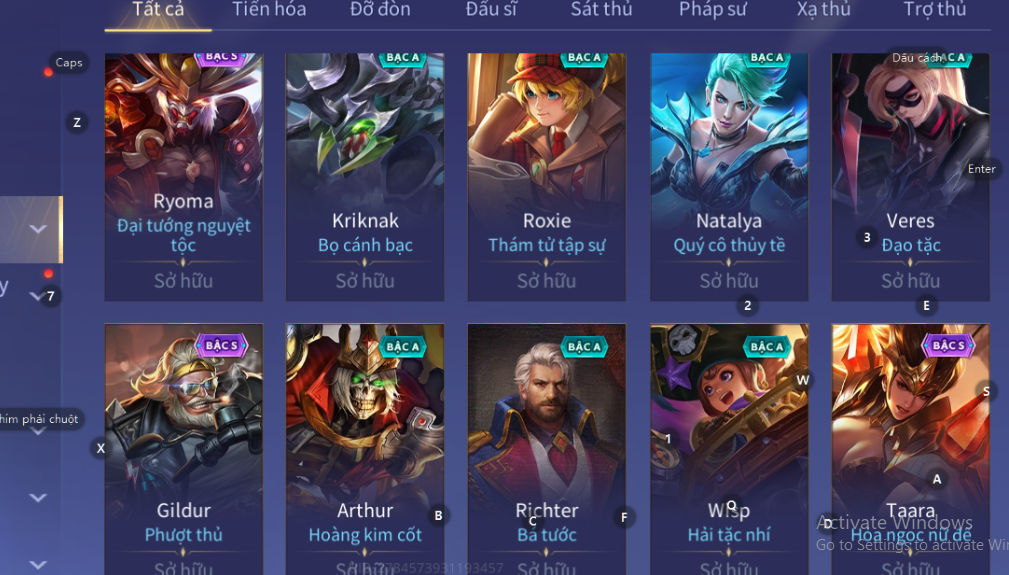Select Natalya Quý cô thủy tề skin
Viewport: 1009px width, 575px height.
click(x=729, y=177)
